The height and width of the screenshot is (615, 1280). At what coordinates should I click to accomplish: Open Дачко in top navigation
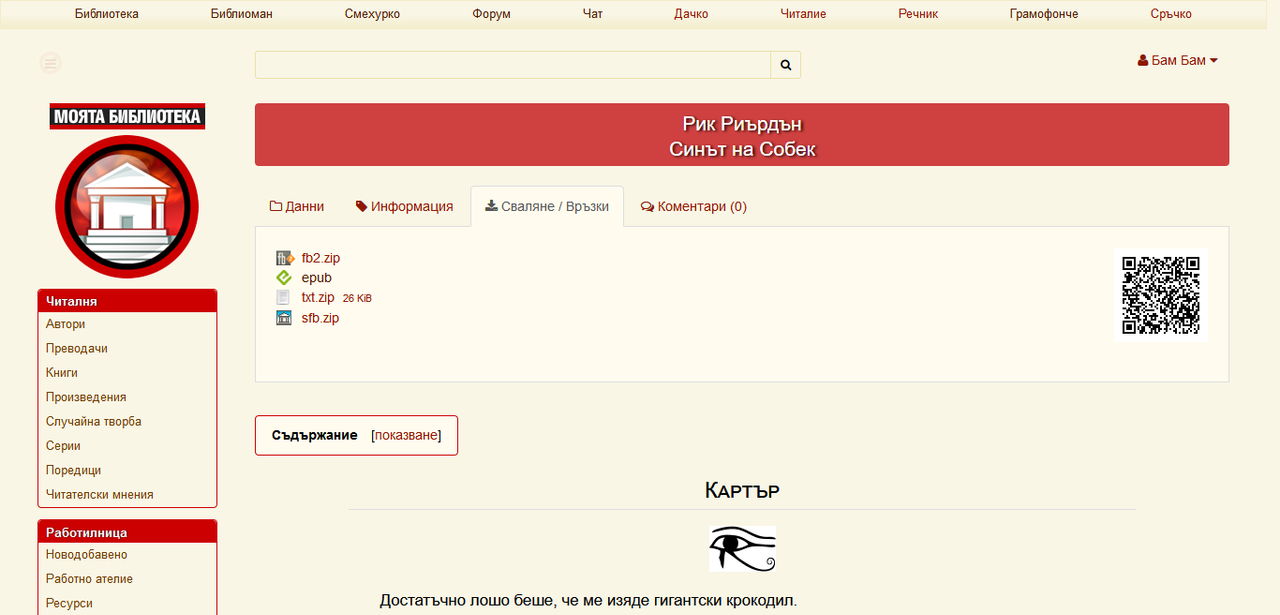(x=691, y=14)
